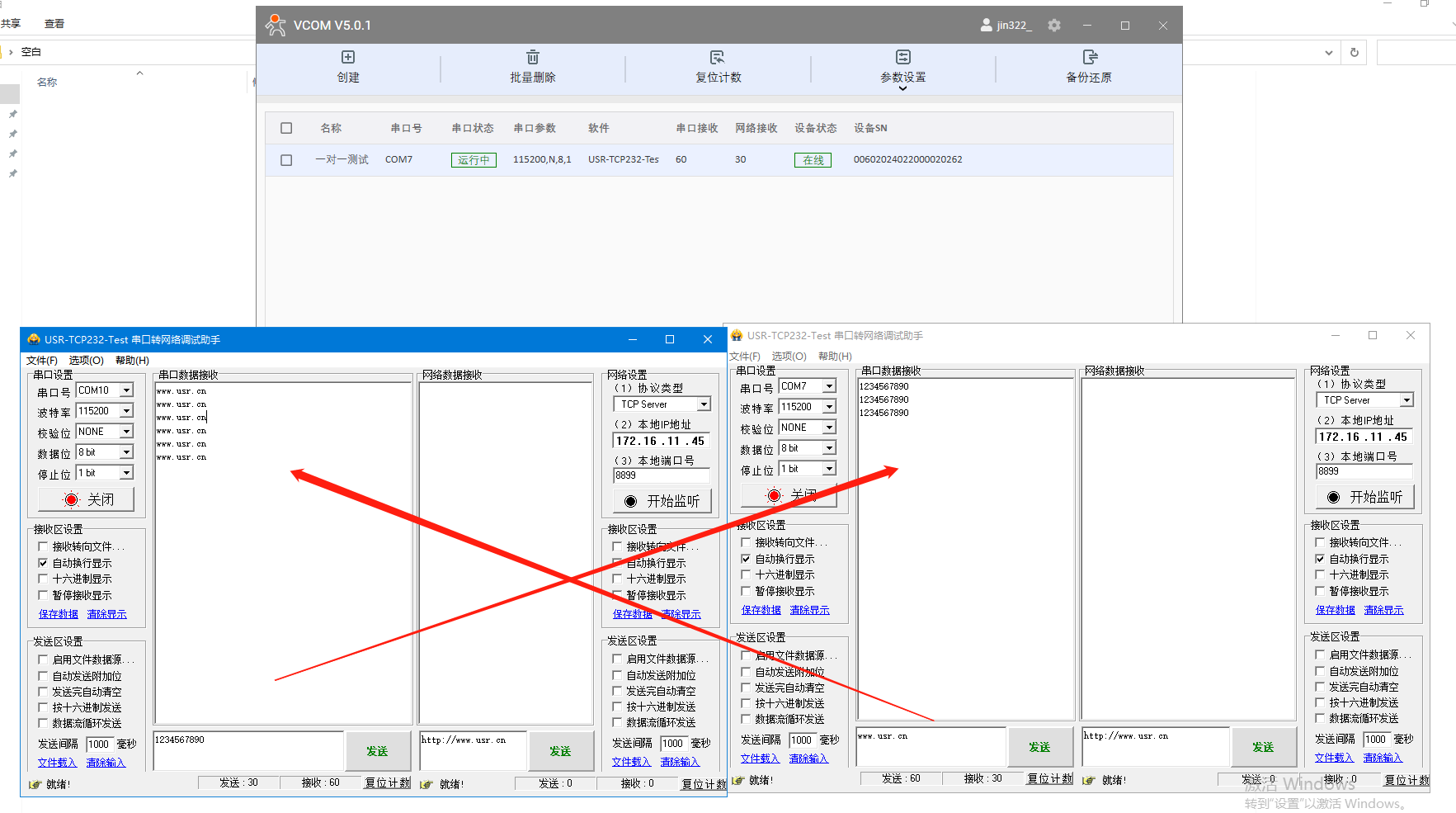Image resolution: width=1456 pixels, height=813 pixels.
Task: Open the VCOM settings gear icon
Action: pyautogui.click(x=1054, y=26)
